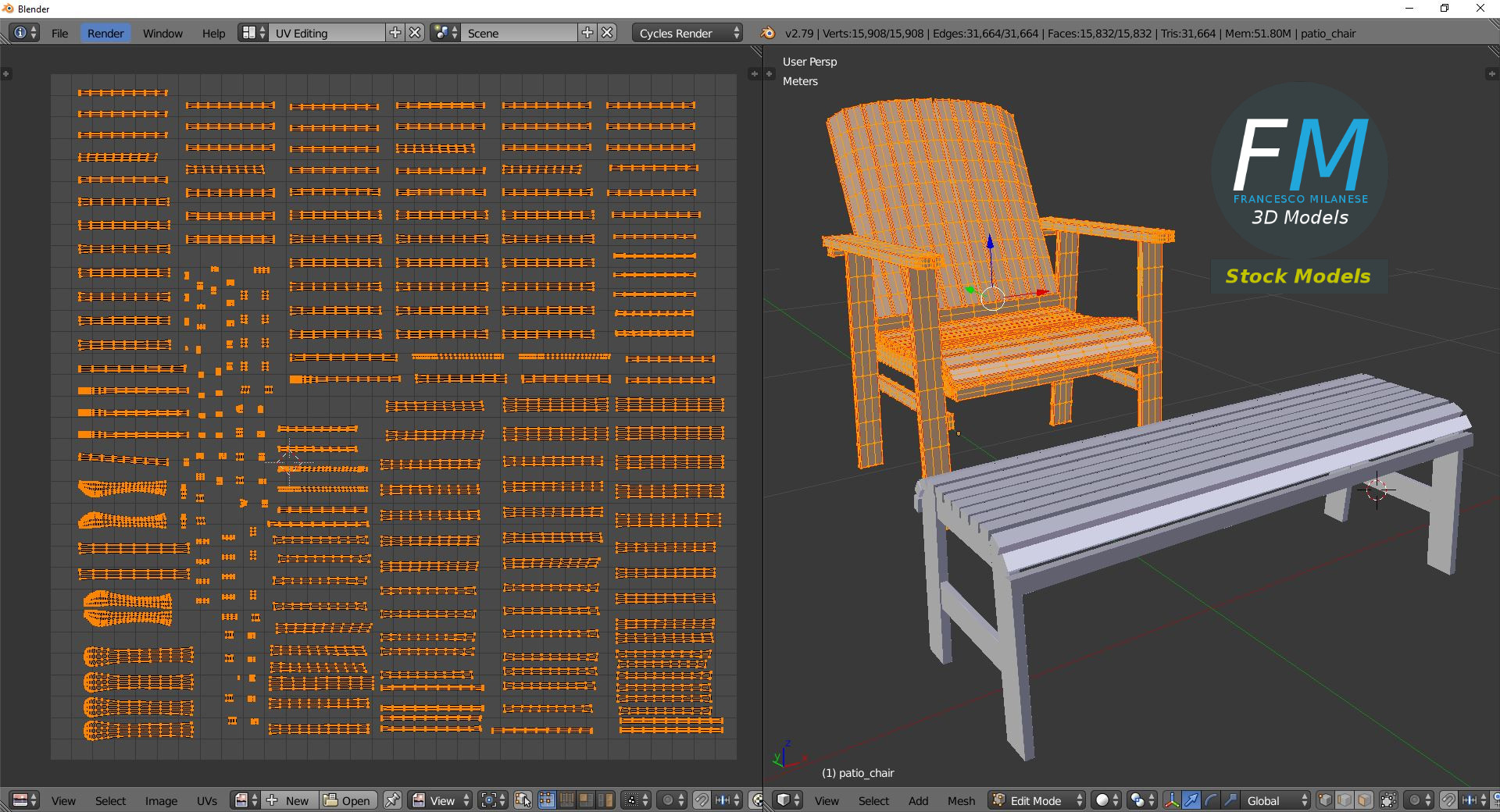Select mesh edge select mode

1345,800
